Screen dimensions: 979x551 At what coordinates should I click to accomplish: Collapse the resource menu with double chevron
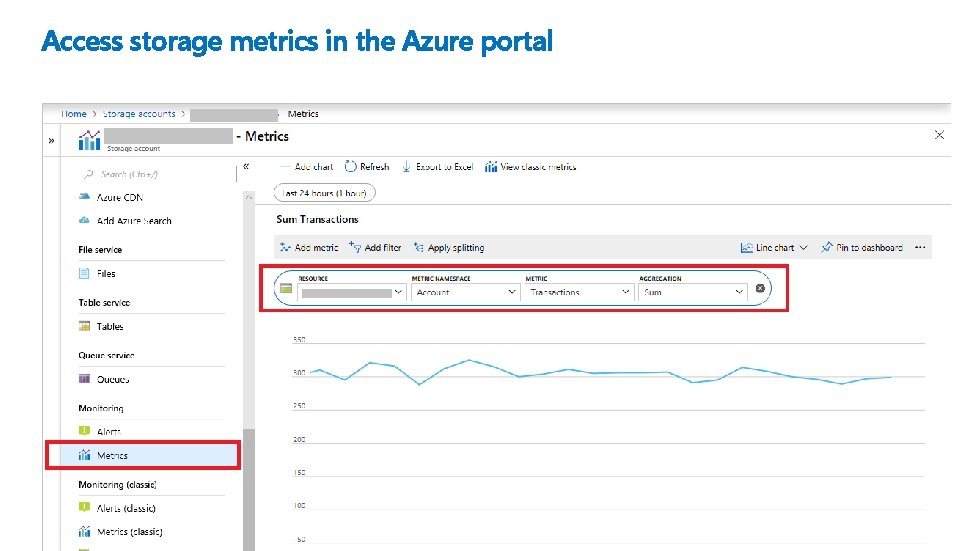click(x=246, y=166)
